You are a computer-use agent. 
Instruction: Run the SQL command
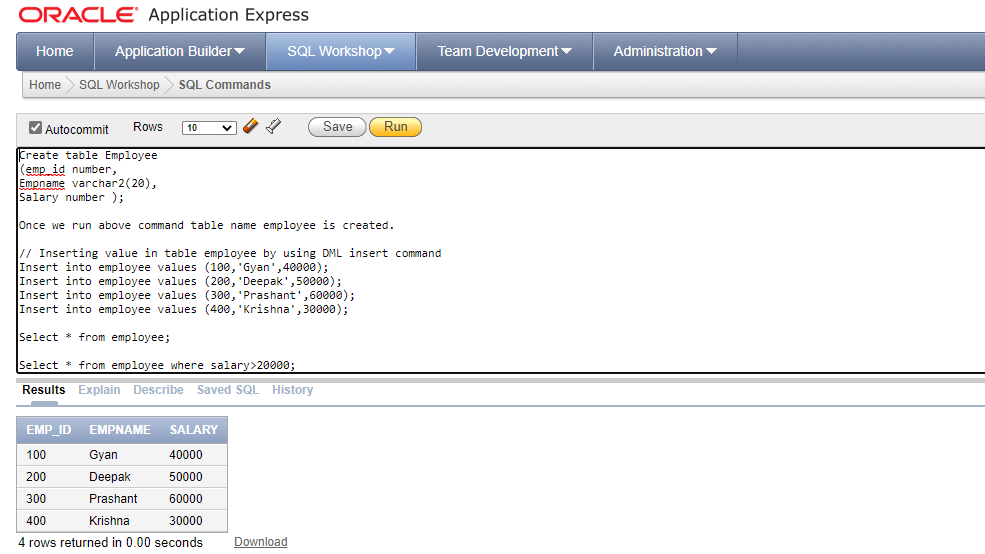coord(396,127)
